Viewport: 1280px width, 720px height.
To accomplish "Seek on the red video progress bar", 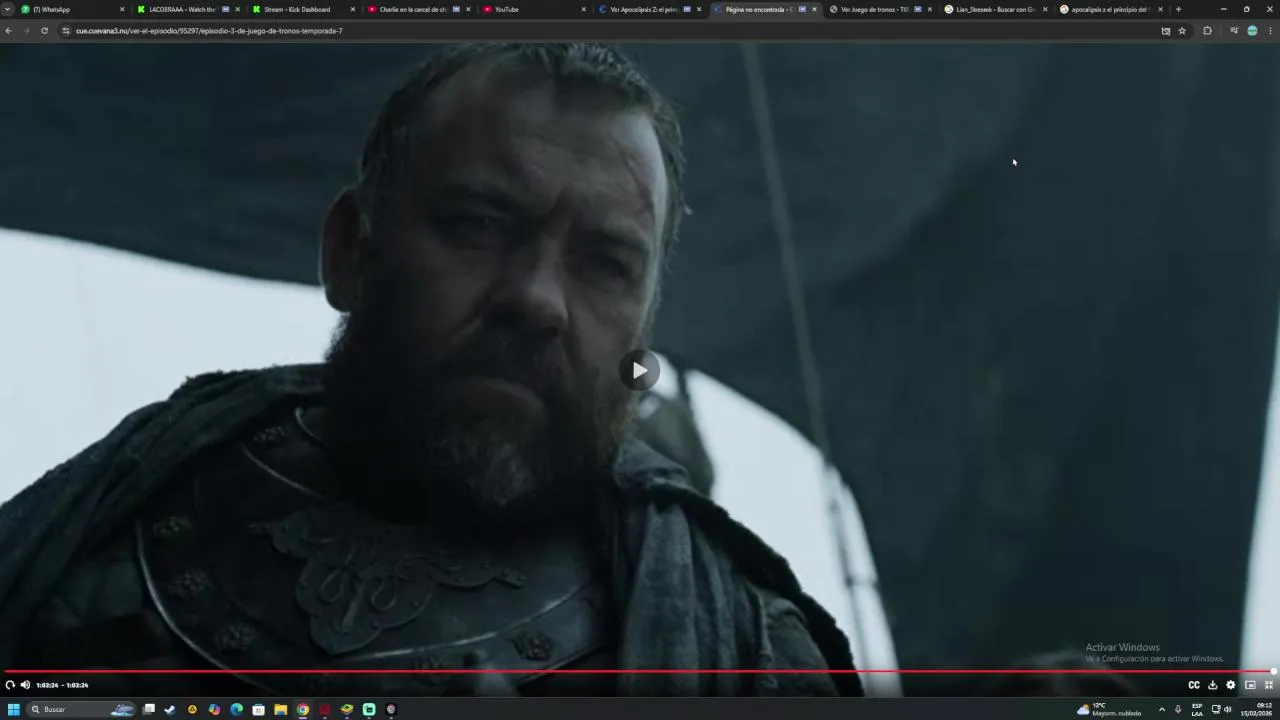I will click(x=638, y=672).
